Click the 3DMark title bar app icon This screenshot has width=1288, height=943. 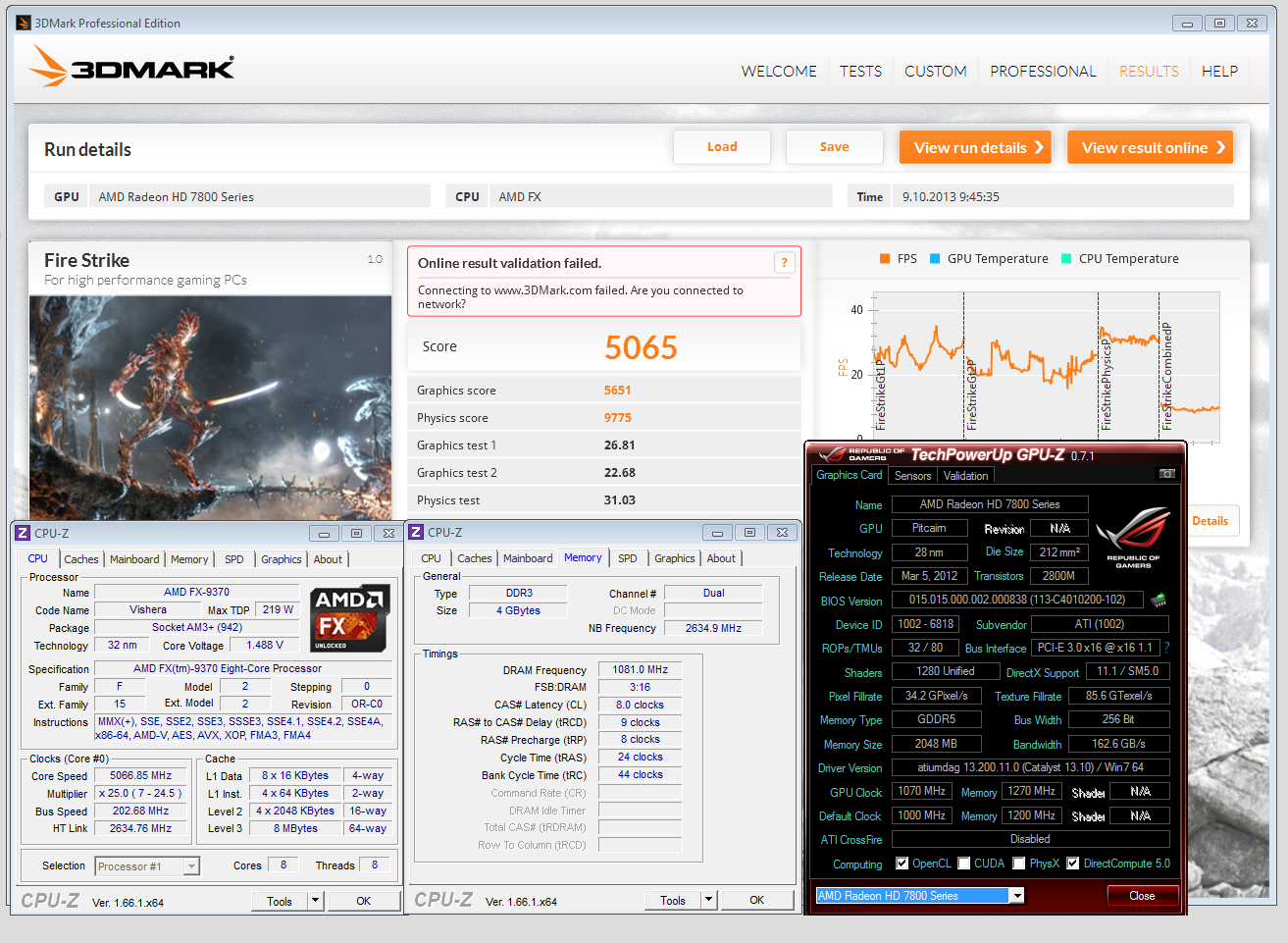click(24, 23)
